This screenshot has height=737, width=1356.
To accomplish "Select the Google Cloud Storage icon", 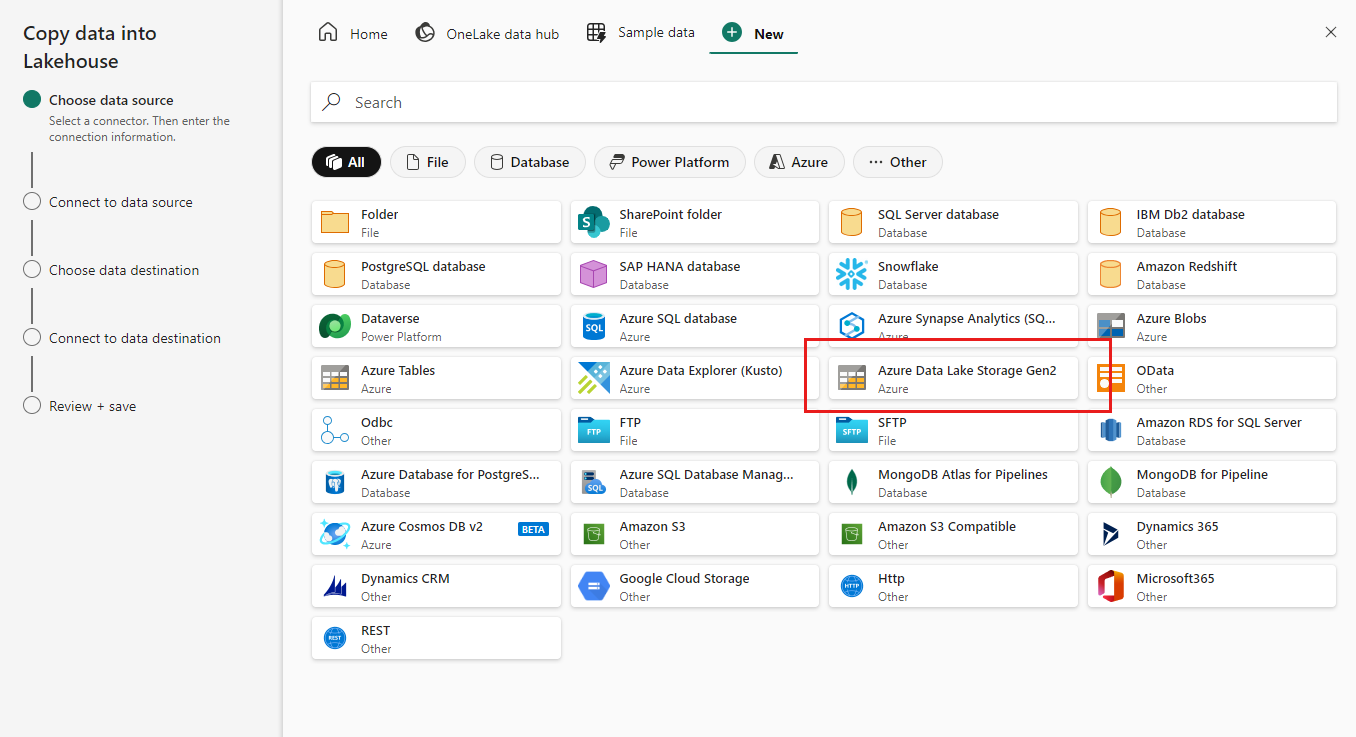I will click(x=593, y=586).
